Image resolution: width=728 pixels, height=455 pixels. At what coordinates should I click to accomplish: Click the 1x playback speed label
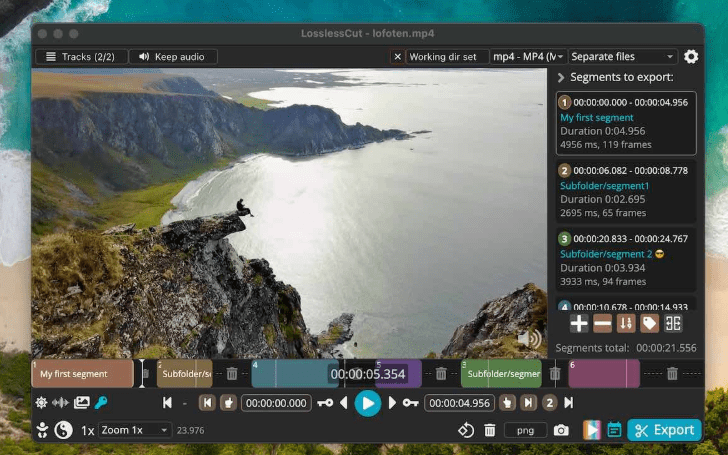point(88,431)
